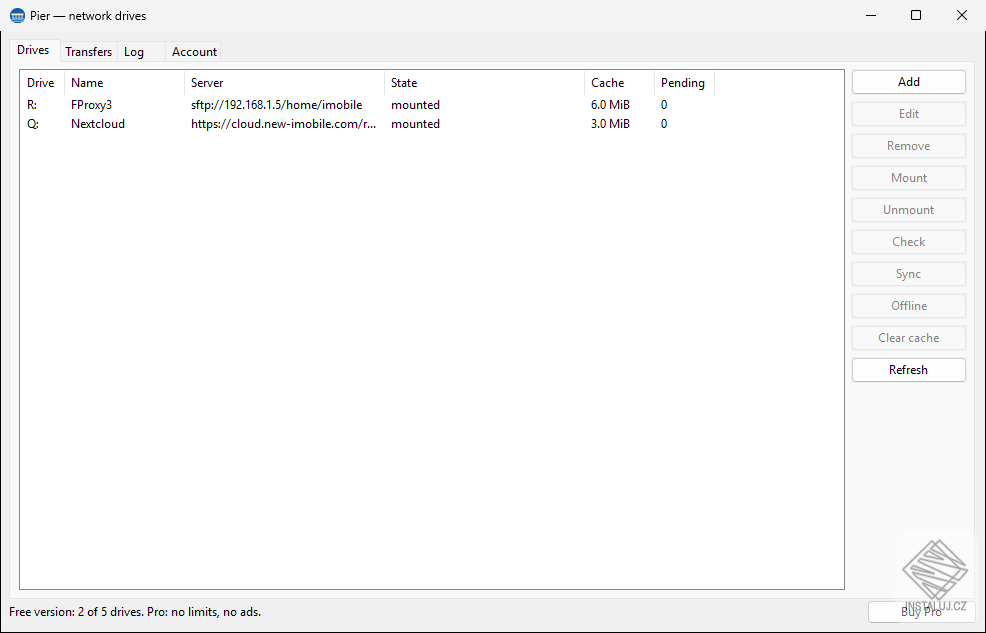Click mounted state of FProxy3

click(x=415, y=105)
